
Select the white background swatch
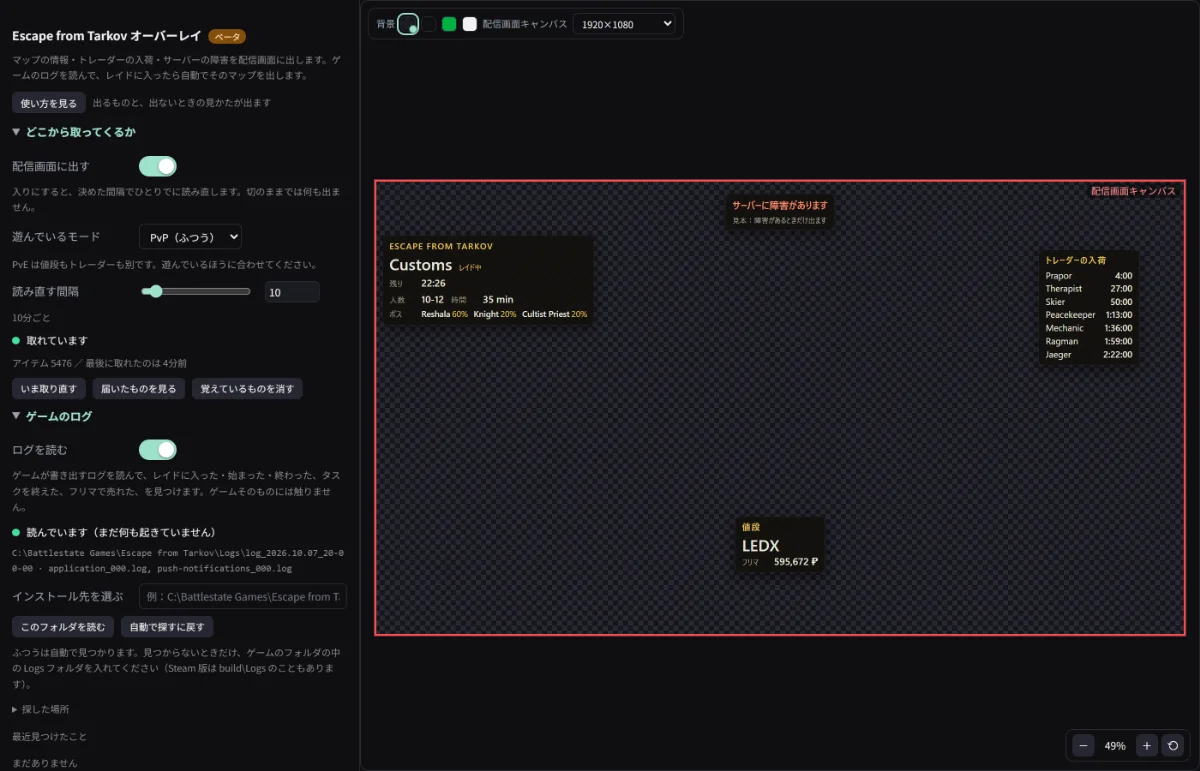pos(469,24)
